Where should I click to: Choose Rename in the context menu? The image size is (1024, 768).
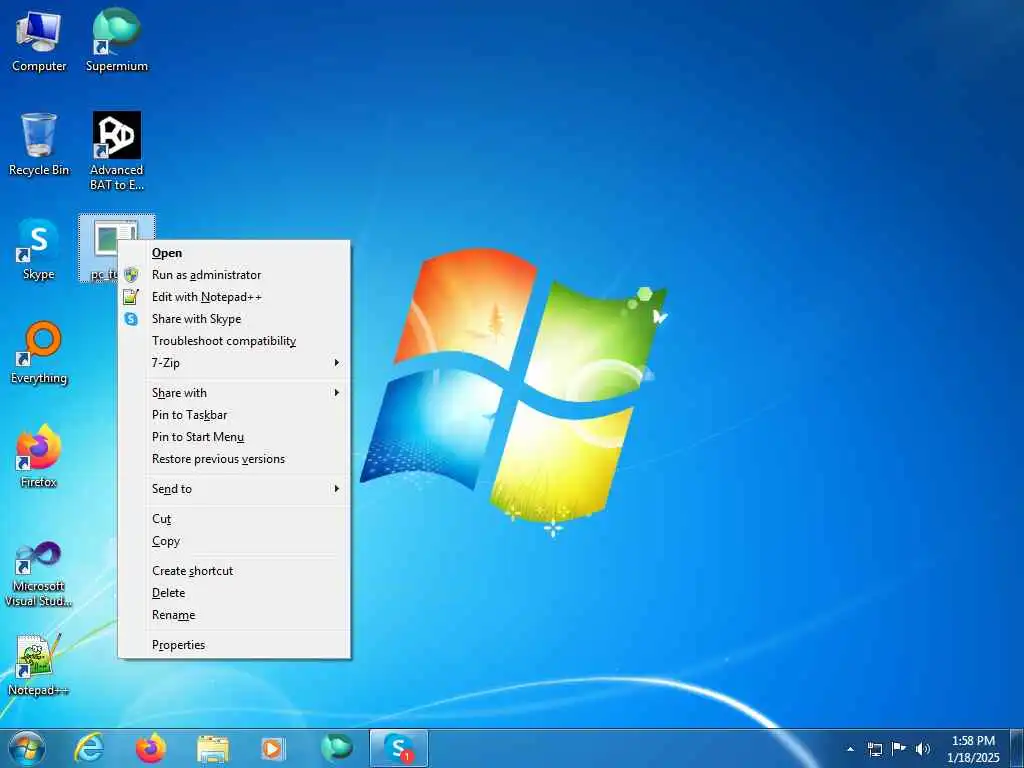[x=234, y=615]
